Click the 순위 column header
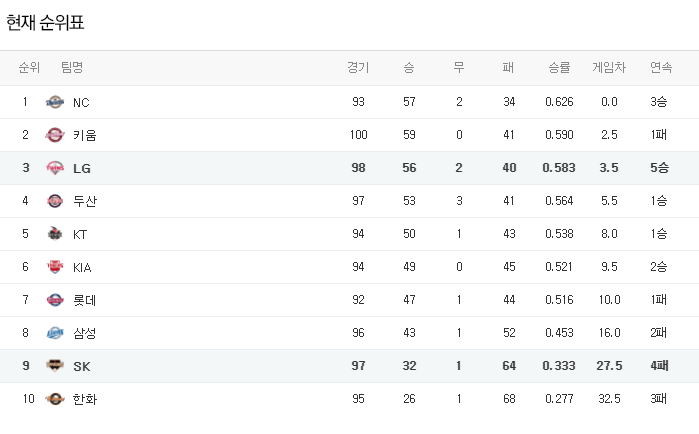 pyautogui.click(x=29, y=68)
